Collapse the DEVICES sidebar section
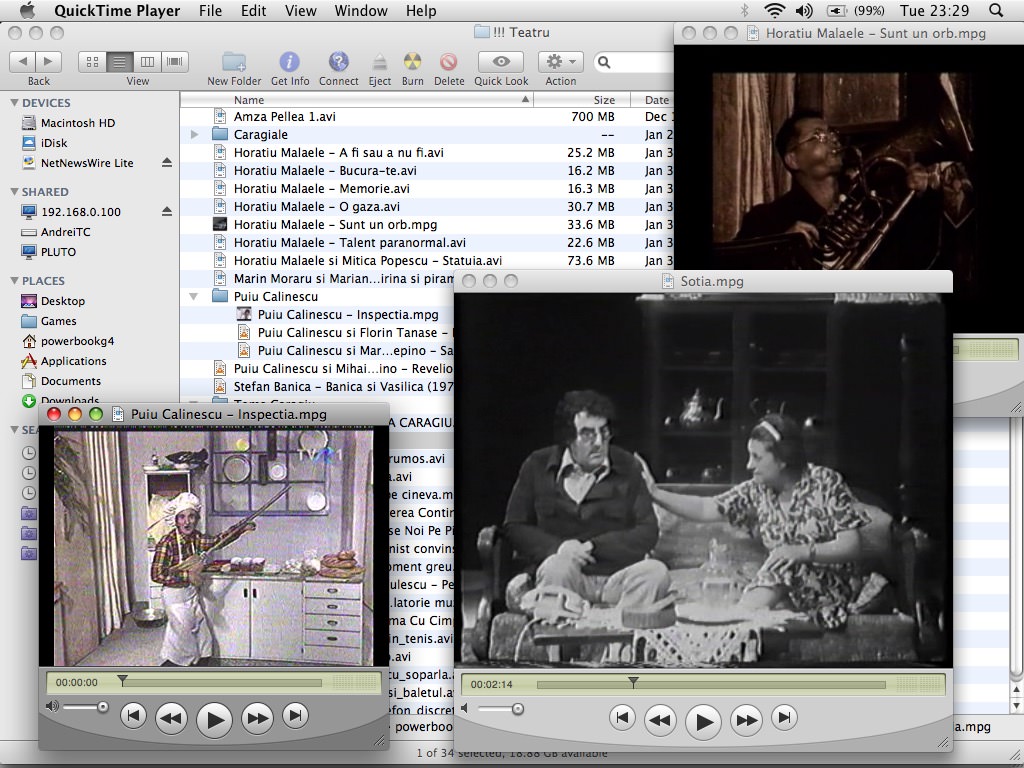 pyautogui.click(x=14, y=103)
